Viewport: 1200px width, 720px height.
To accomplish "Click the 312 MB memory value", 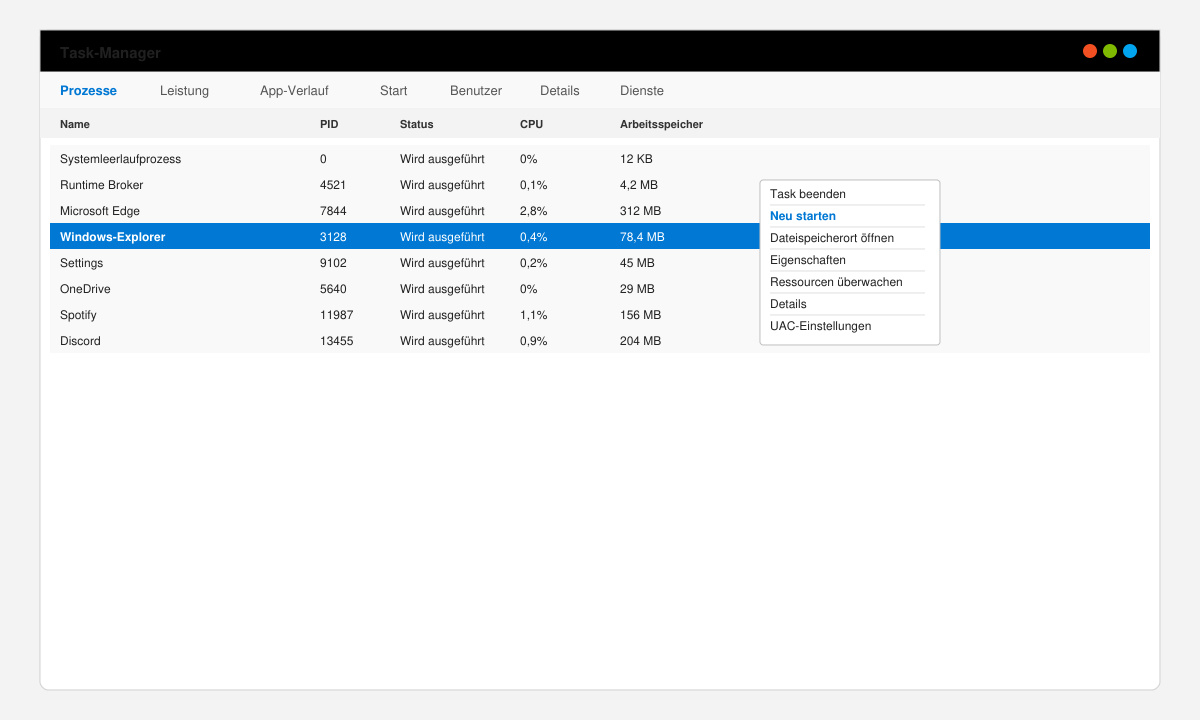I will coord(640,211).
